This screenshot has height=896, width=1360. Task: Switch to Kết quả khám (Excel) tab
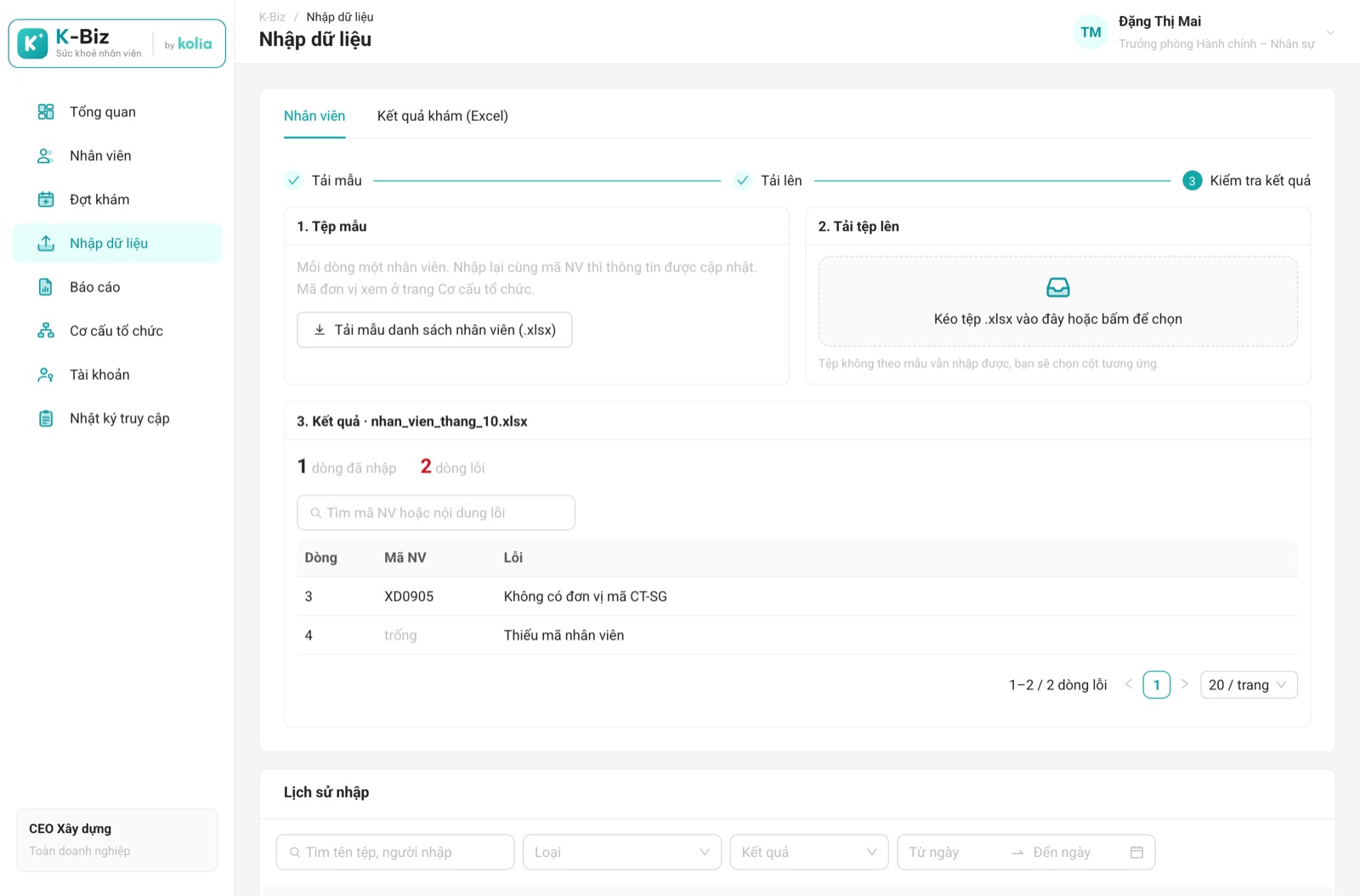pyautogui.click(x=442, y=116)
